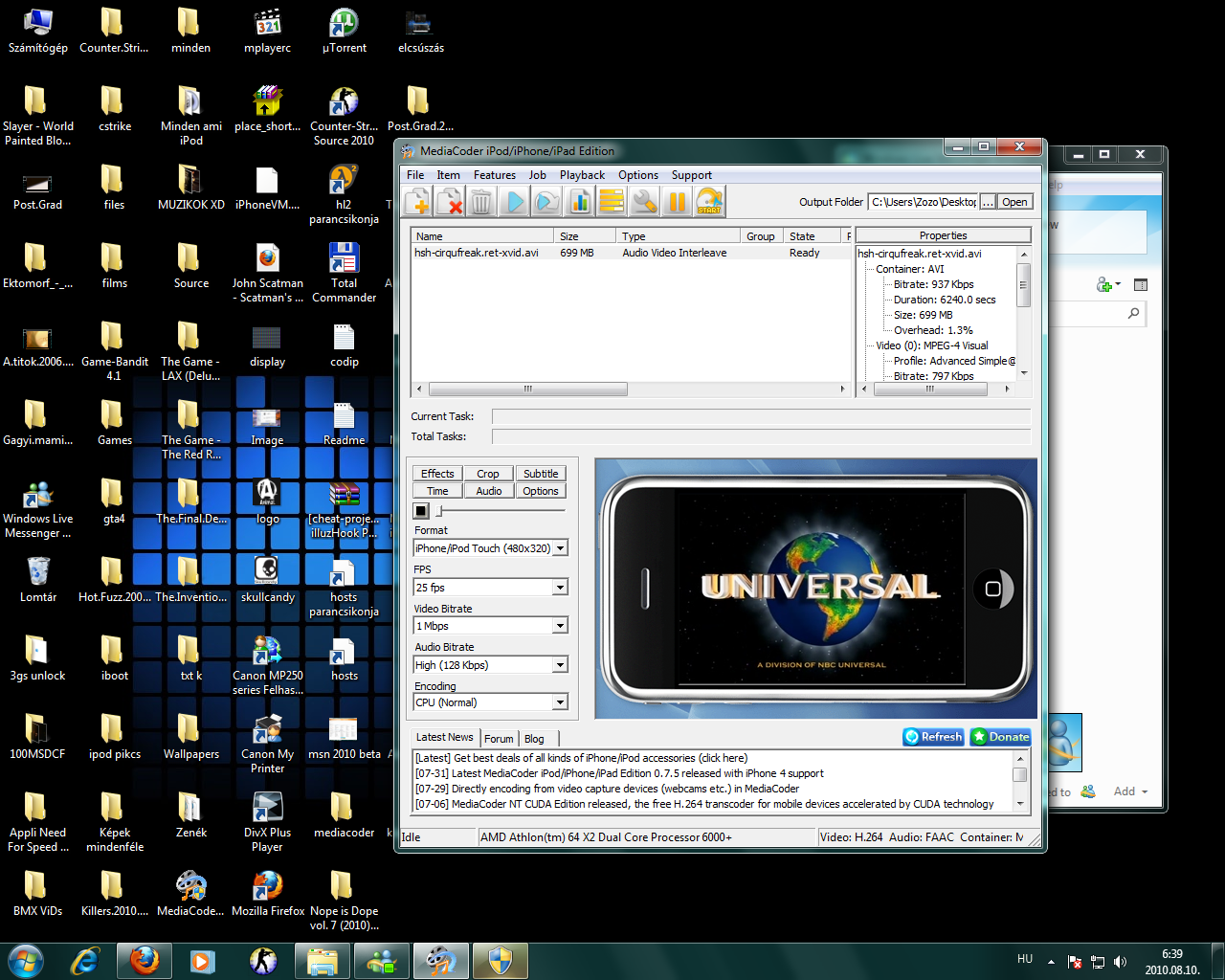Click the Open button beside Output Folder

pos(1014,202)
